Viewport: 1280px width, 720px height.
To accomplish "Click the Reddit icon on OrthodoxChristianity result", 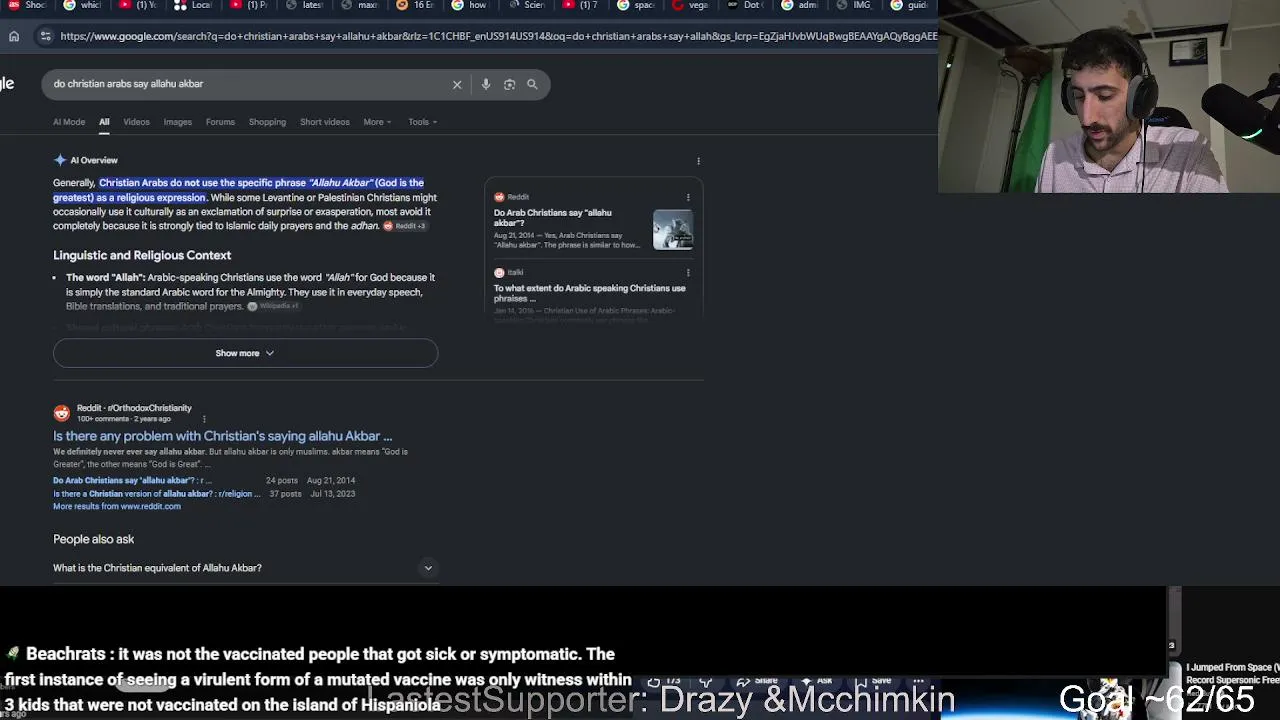I will 62,413.
